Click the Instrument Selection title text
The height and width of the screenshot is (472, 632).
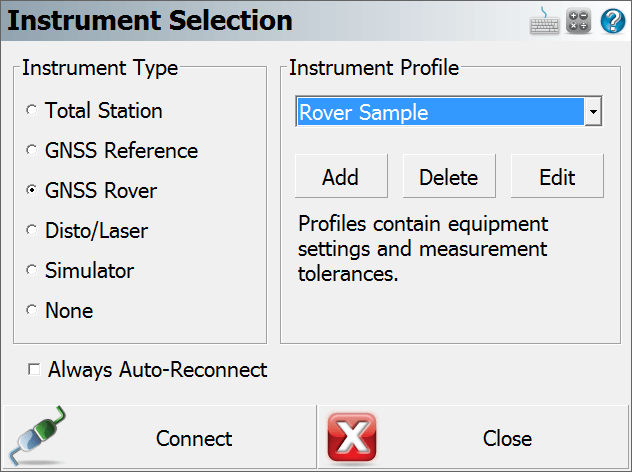click(150, 21)
